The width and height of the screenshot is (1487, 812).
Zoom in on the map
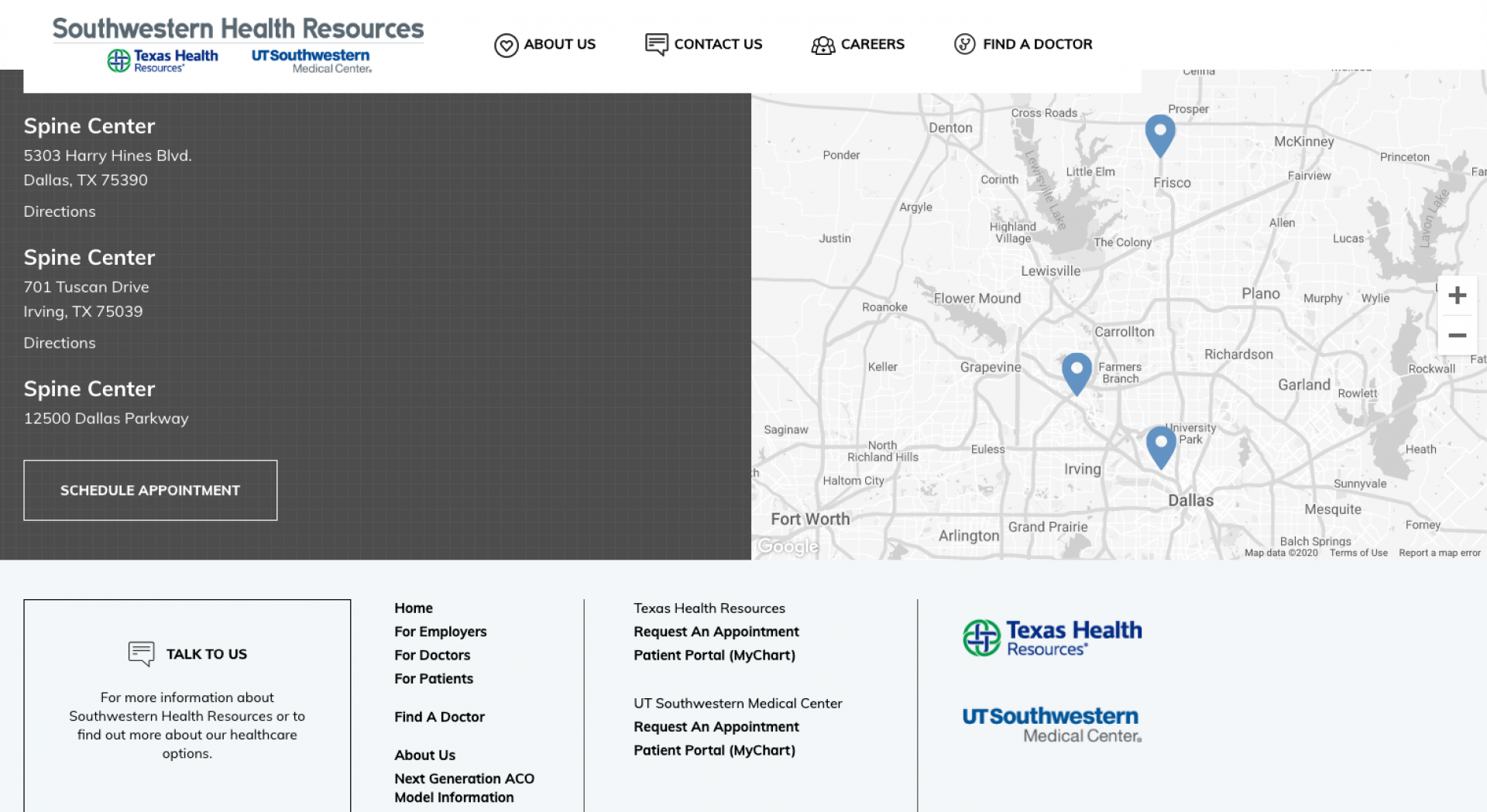(1457, 296)
